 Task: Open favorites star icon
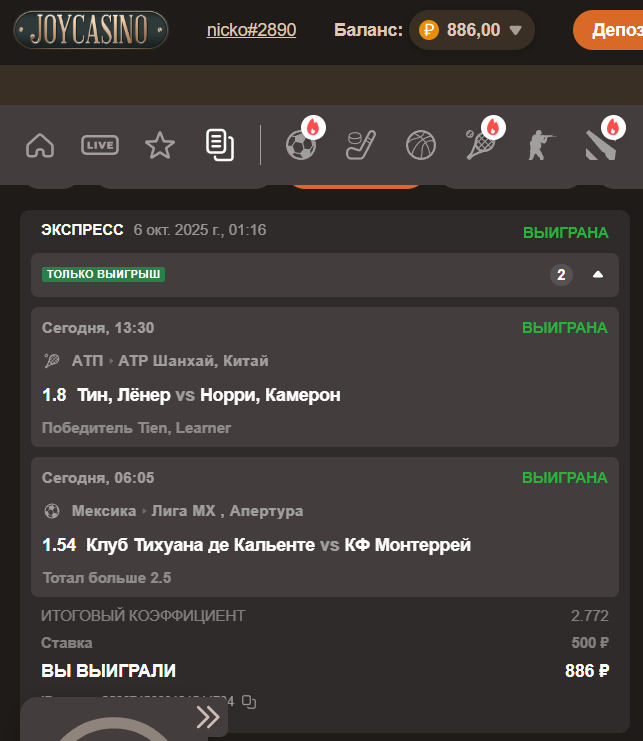(x=160, y=145)
